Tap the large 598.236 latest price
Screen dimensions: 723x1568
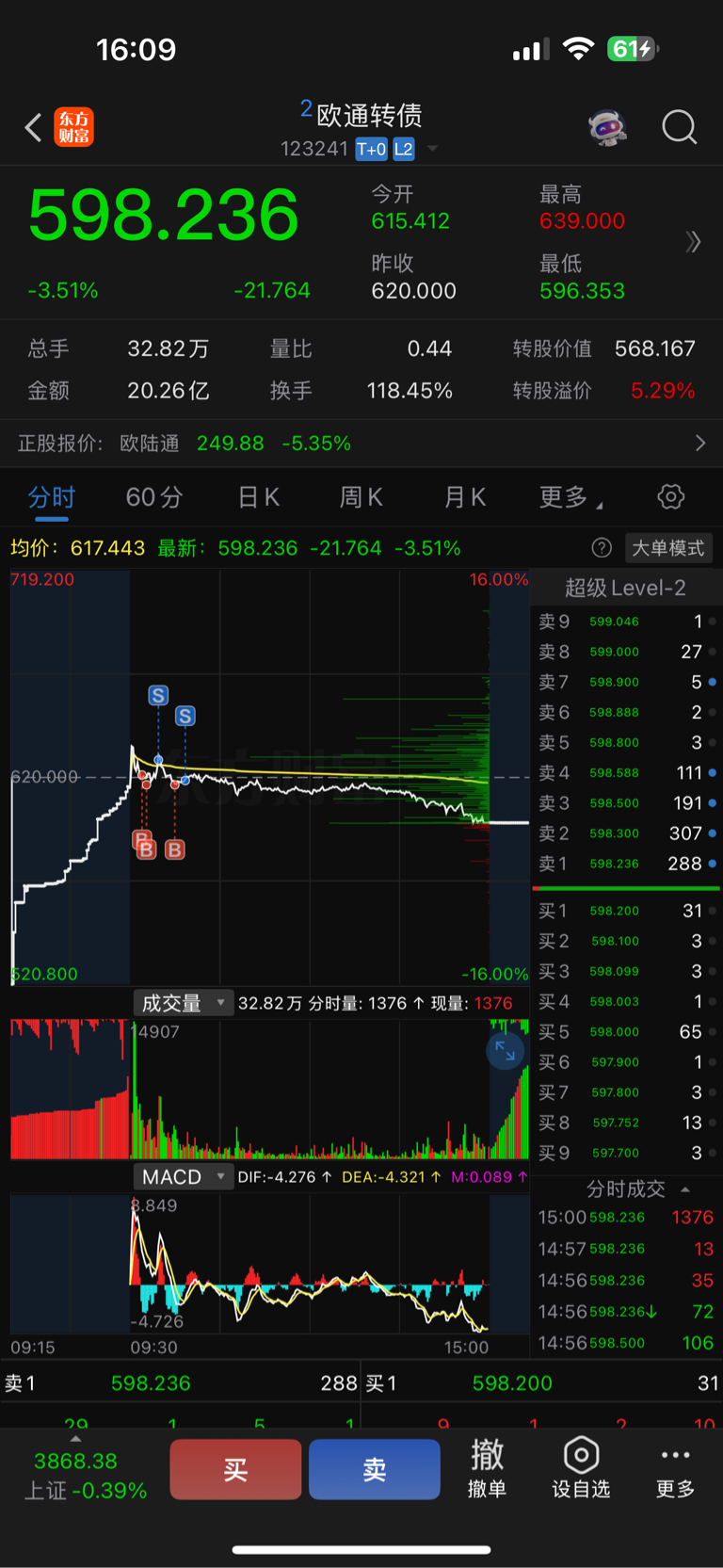tap(164, 216)
